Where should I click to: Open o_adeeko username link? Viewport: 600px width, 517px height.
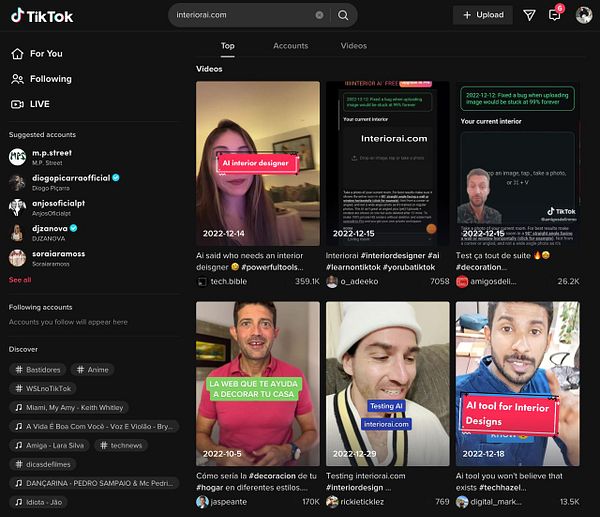coord(359,282)
